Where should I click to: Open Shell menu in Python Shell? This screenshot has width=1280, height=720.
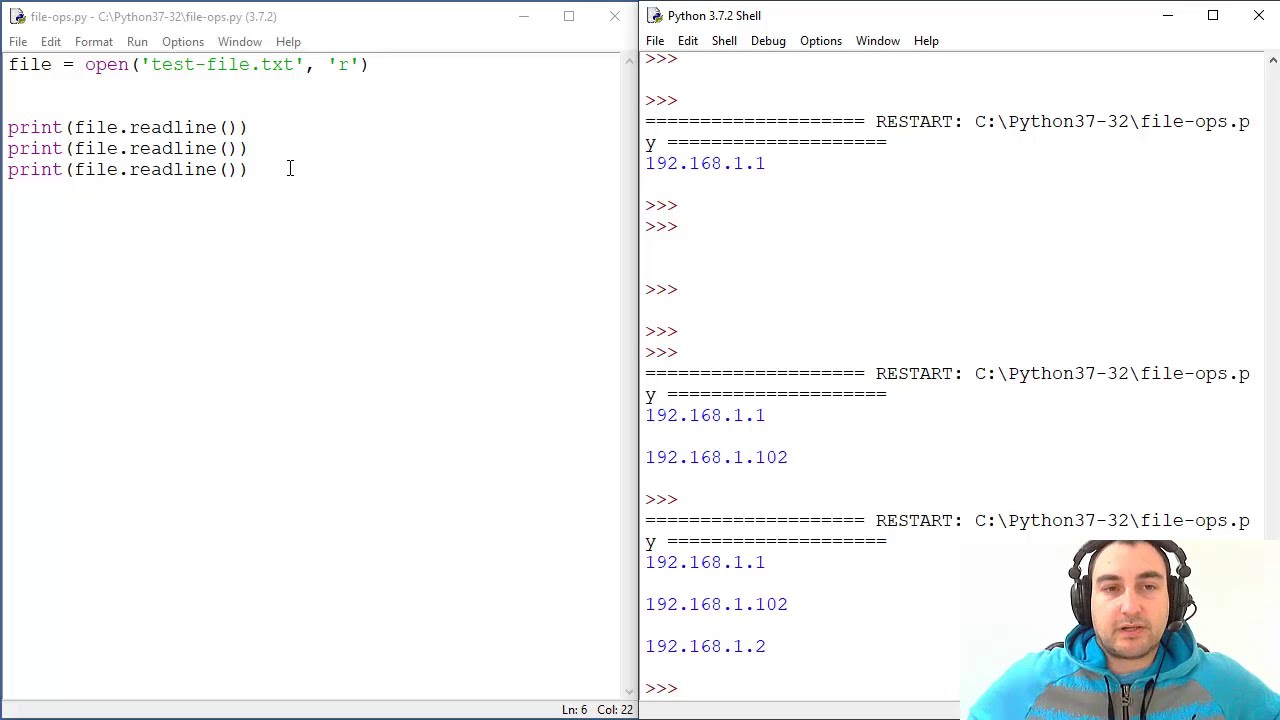724,41
